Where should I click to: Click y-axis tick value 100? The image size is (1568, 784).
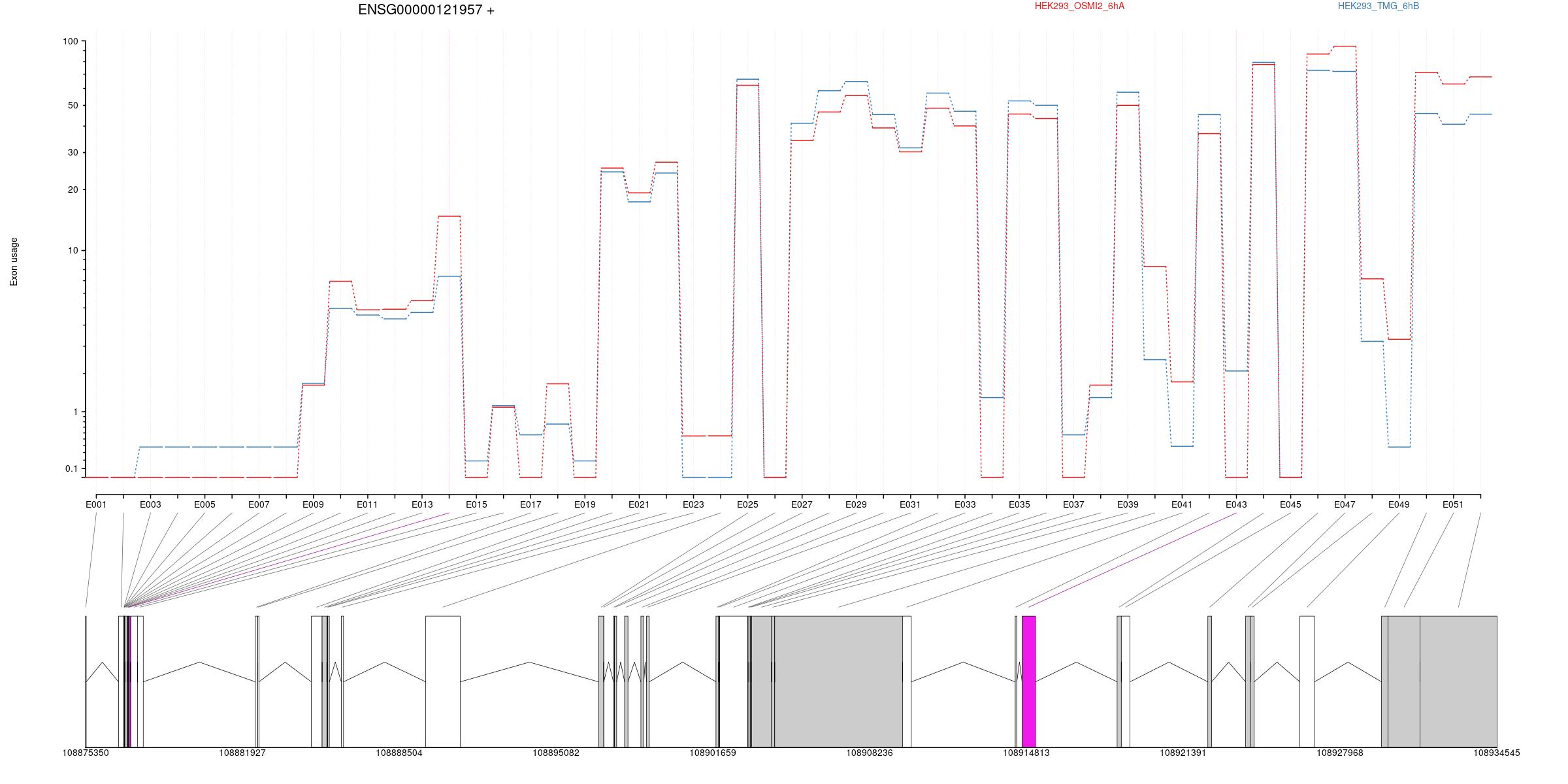[x=70, y=41]
